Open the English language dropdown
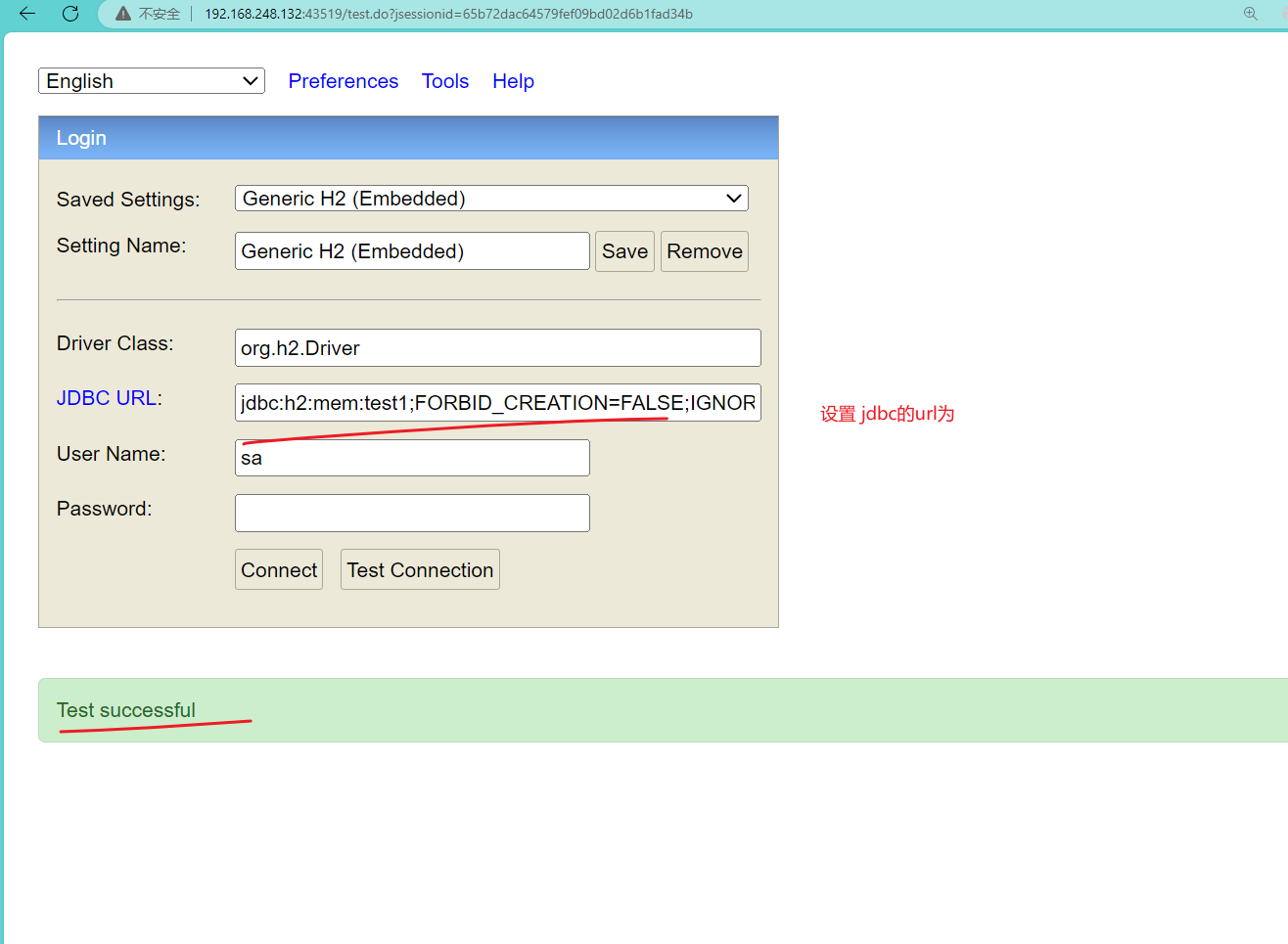 [152, 81]
